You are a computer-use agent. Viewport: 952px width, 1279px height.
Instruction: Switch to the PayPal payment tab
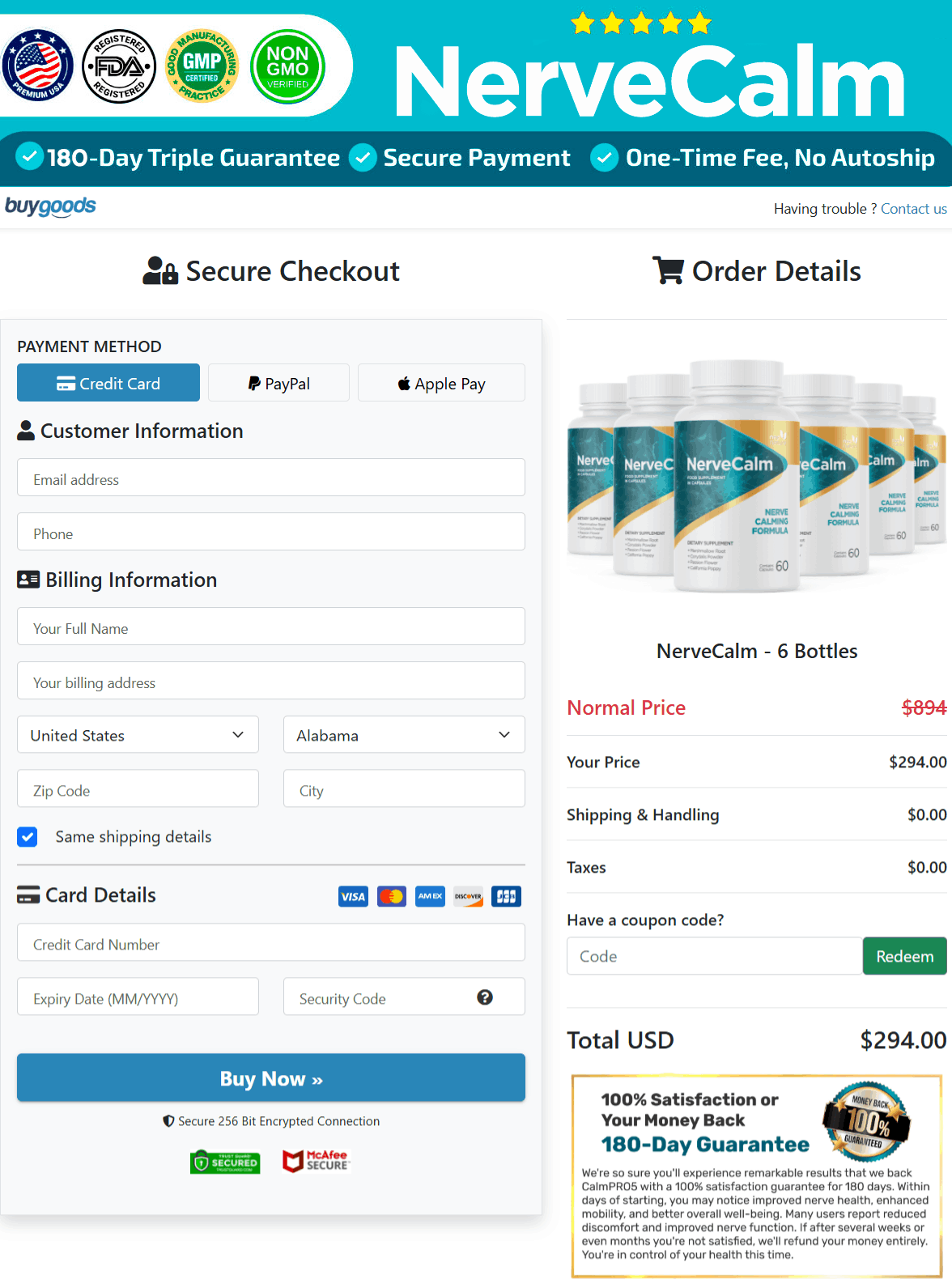point(278,382)
